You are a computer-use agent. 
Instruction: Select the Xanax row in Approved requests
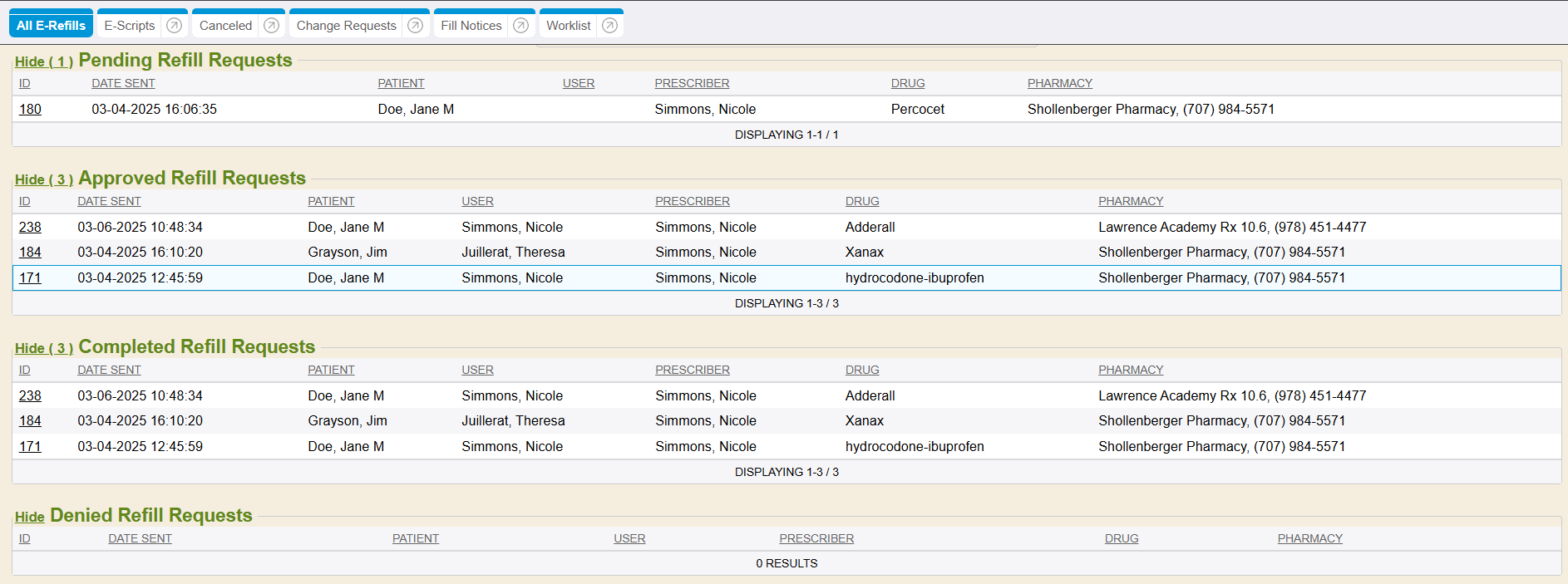864,252
